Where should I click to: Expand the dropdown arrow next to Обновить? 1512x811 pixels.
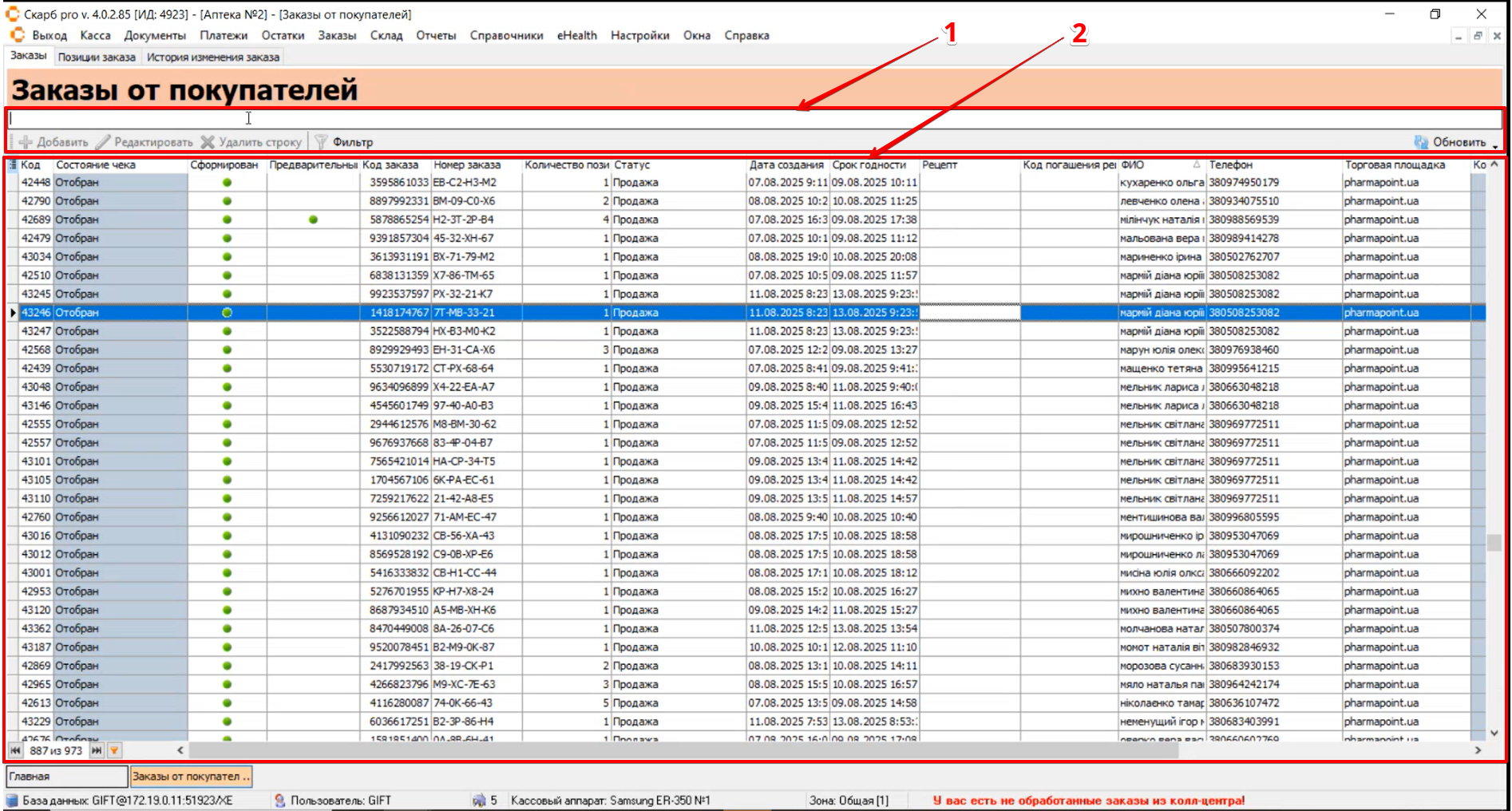(x=1495, y=145)
